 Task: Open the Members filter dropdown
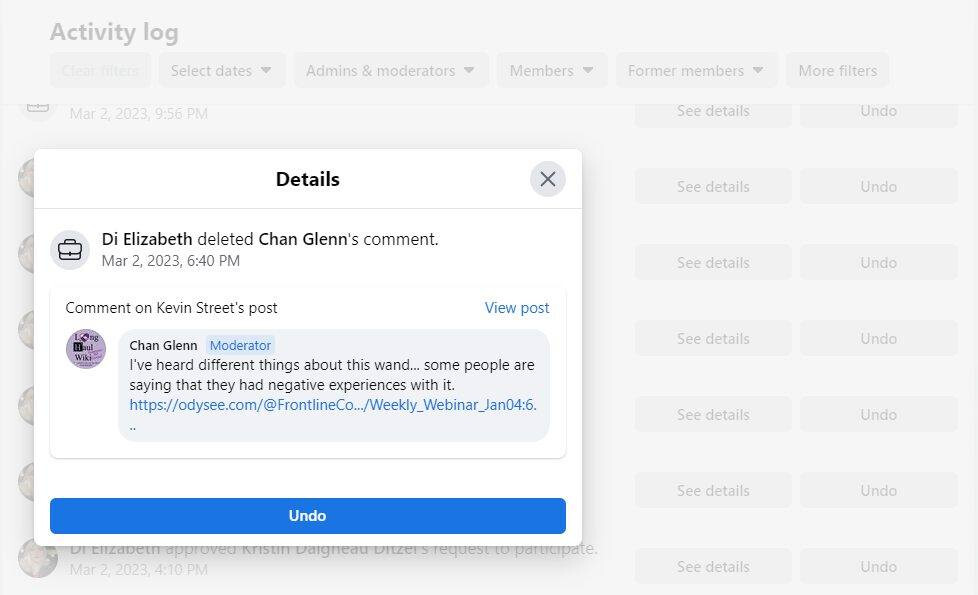551,71
